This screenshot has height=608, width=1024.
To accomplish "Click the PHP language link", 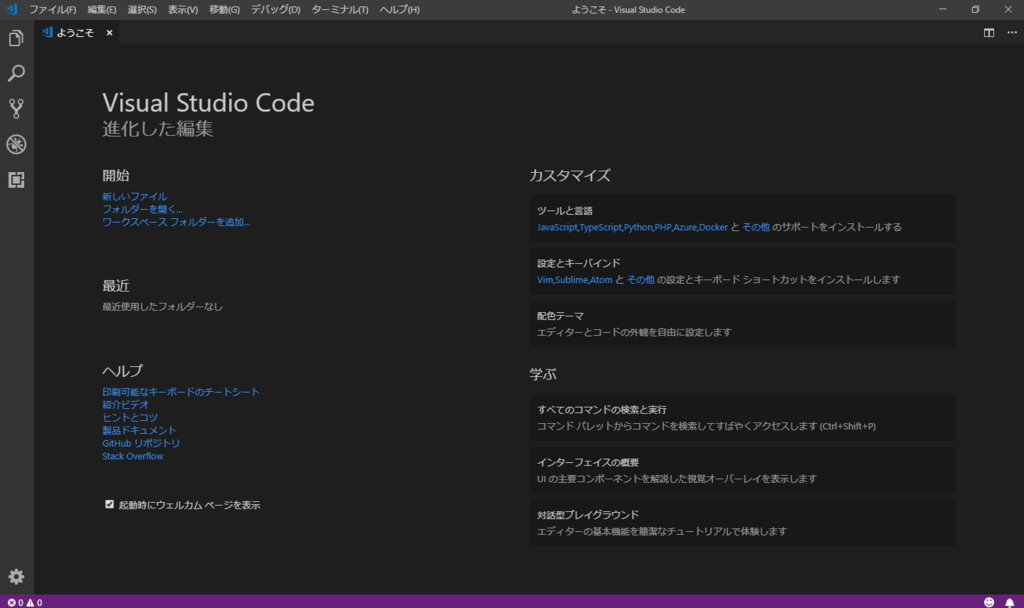I will 663,227.
